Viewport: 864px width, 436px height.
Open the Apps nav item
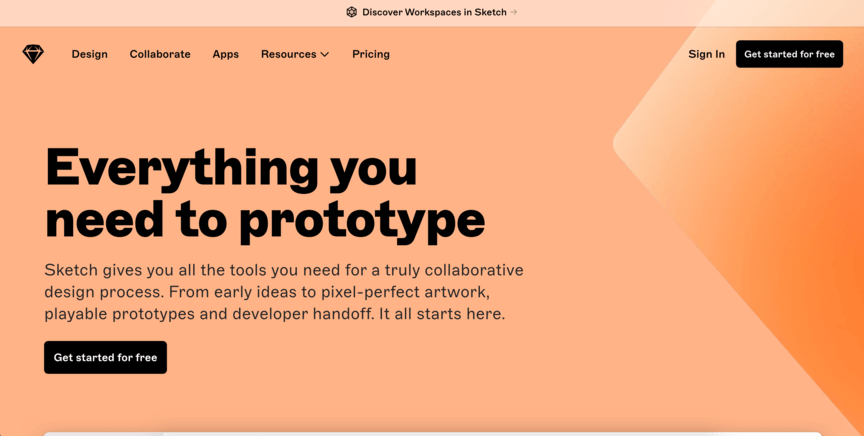click(x=225, y=54)
